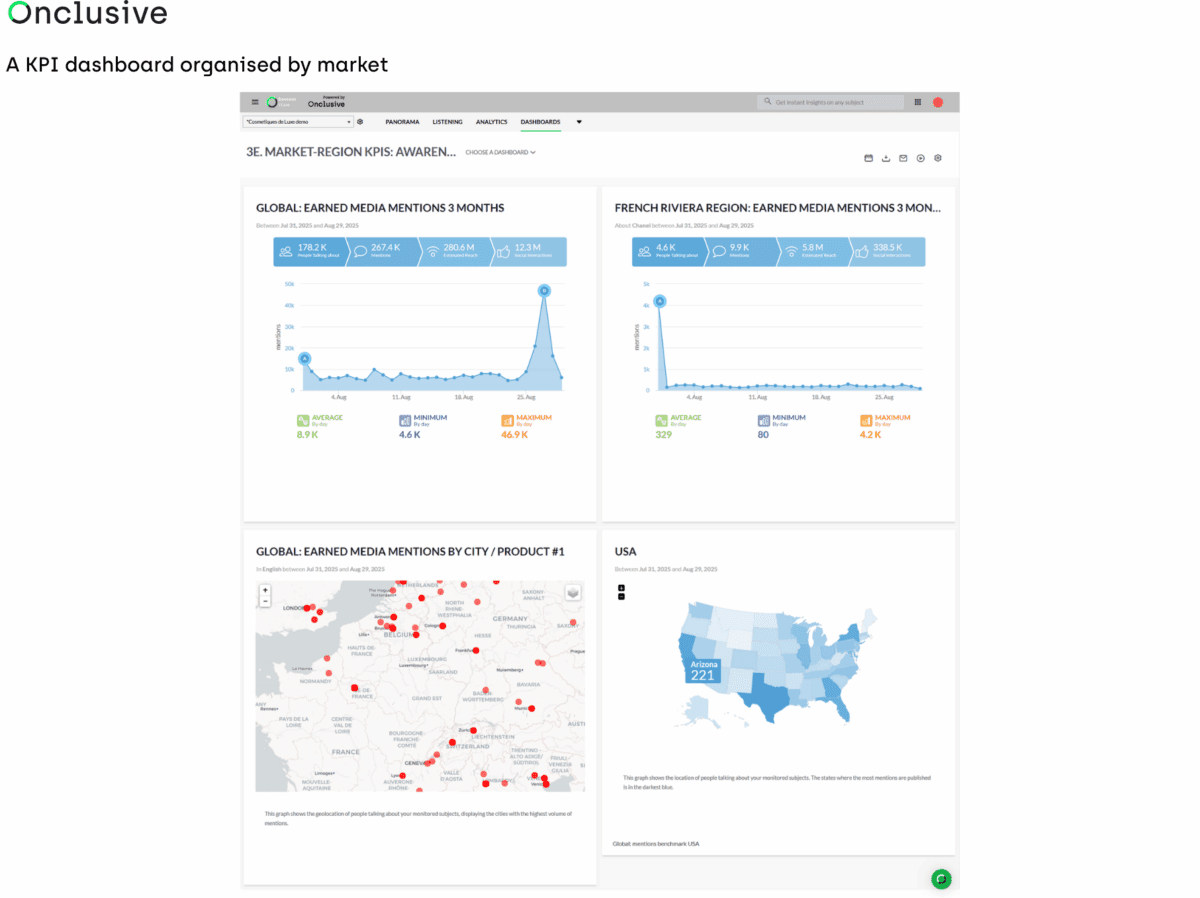1200x898 pixels.
Task: Open the hamburger menu top left
Action: pos(253,102)
